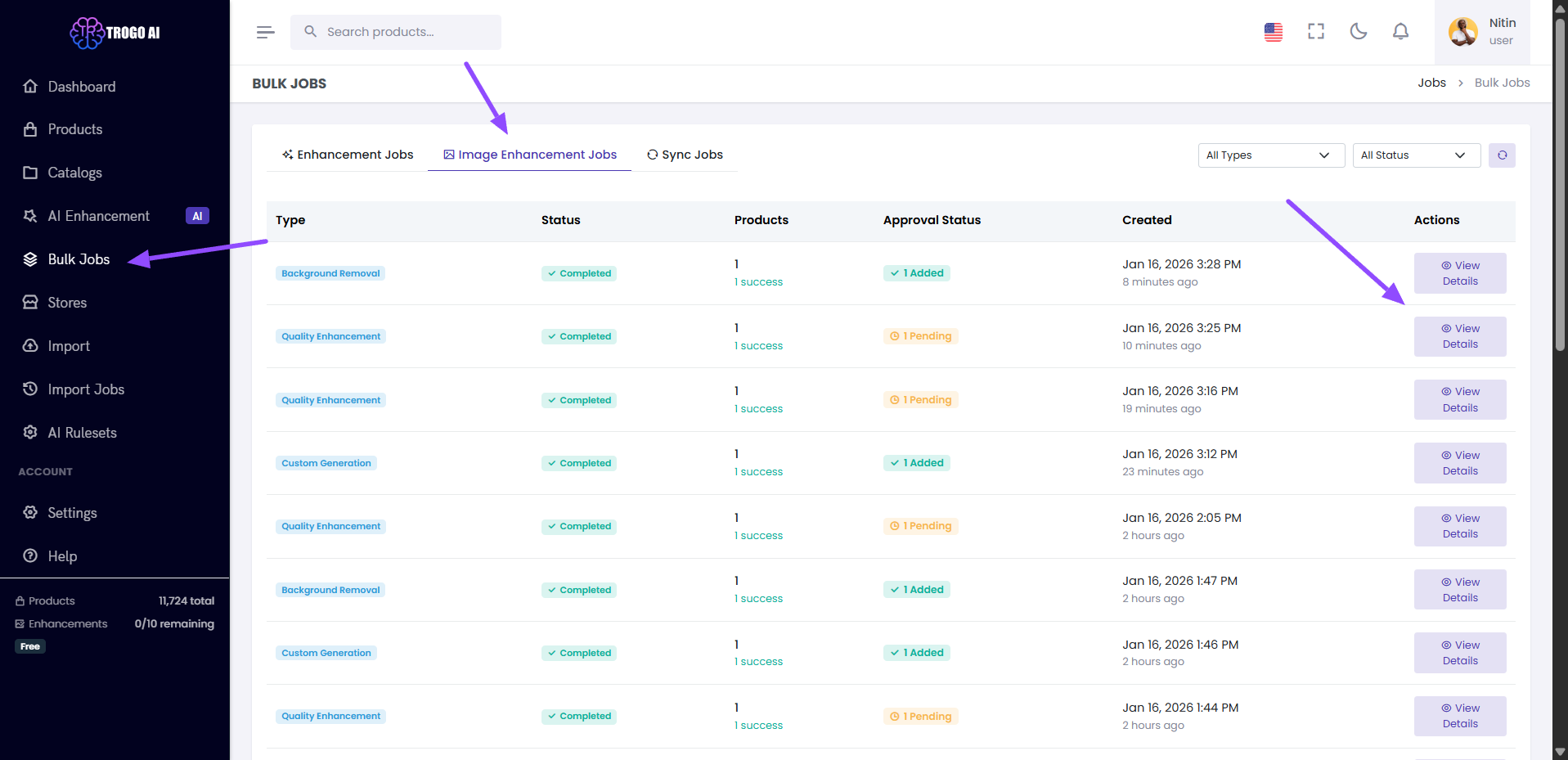Open AI Rulesets page

click(82, 433)
